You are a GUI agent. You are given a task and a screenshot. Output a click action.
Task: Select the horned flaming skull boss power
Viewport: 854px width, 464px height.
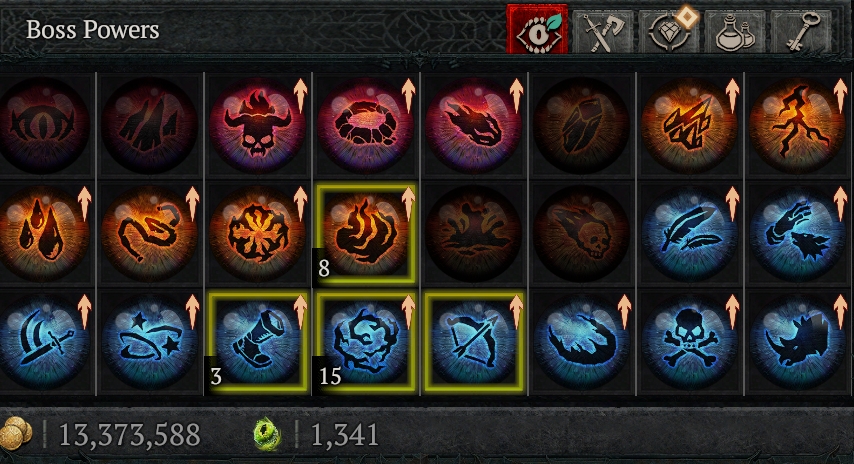coord(257,126)
